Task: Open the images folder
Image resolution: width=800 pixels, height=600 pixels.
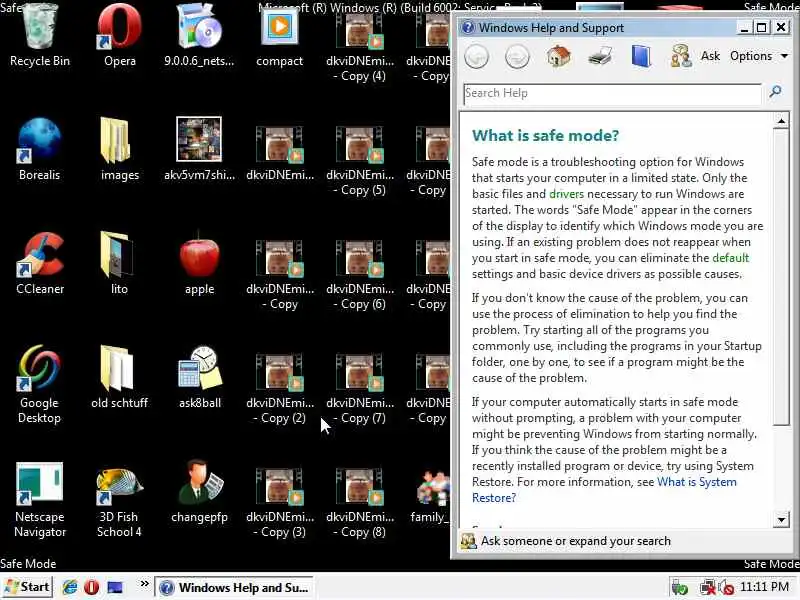Action: pos(120,149)
